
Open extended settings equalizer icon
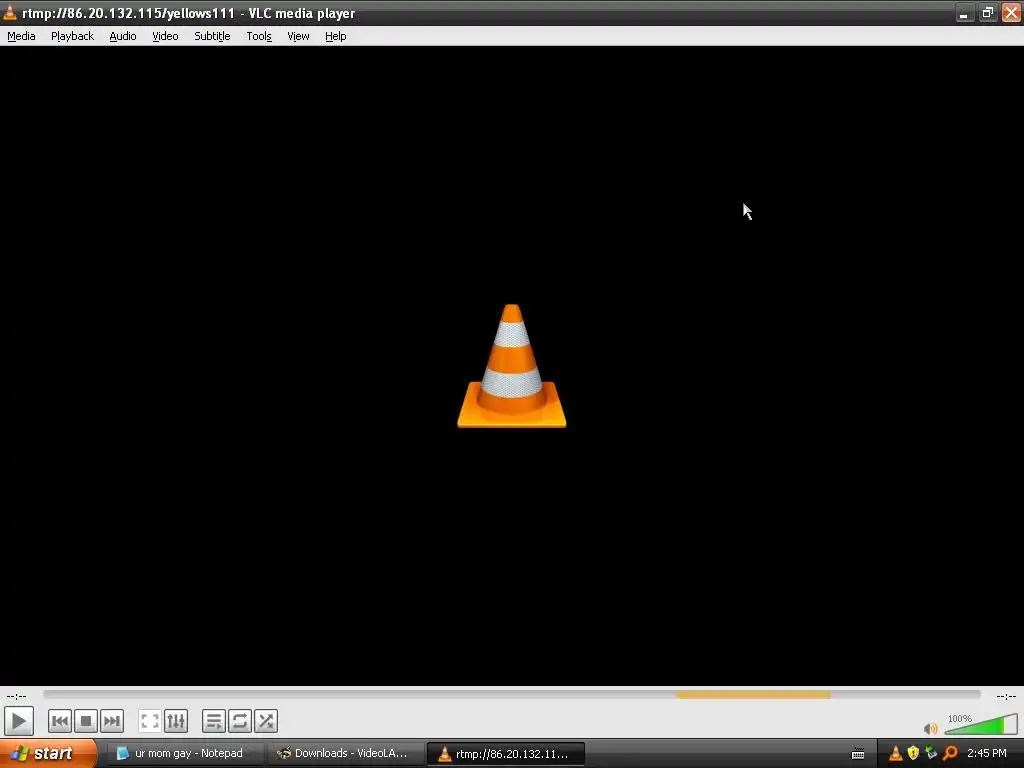coord(176,721)
